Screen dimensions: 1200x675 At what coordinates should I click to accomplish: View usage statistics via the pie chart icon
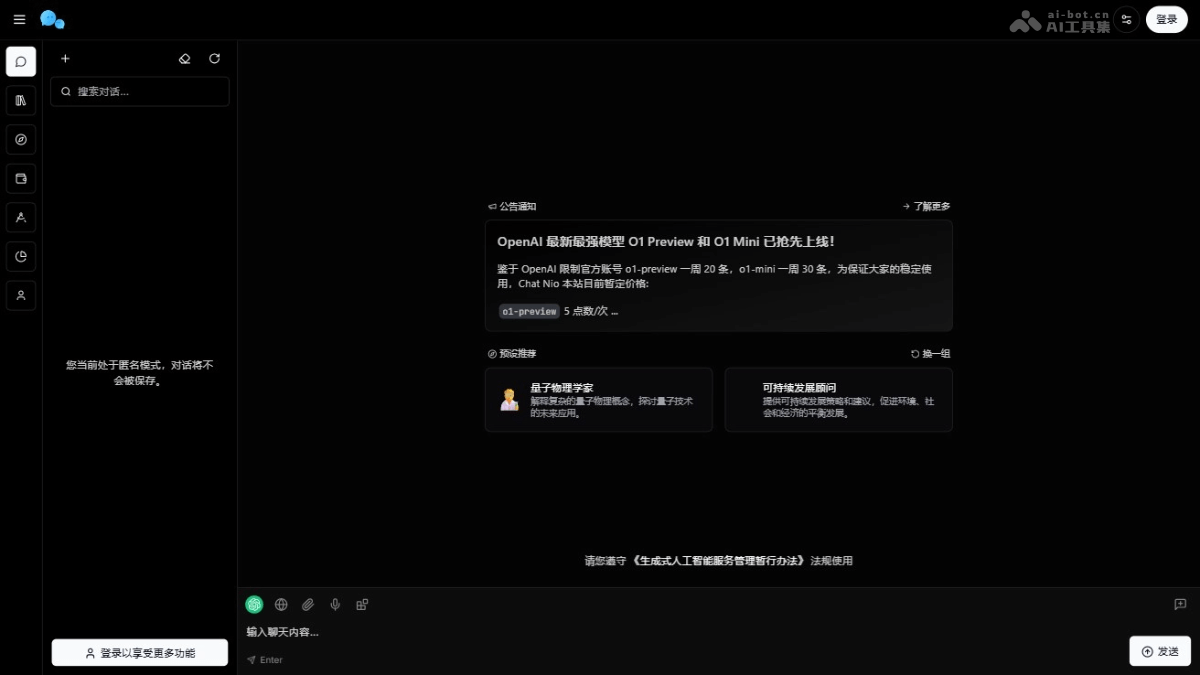(21, 256)
